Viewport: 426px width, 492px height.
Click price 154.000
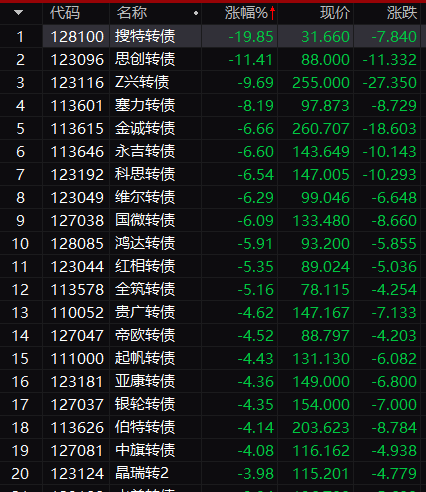tap(321, 405)
